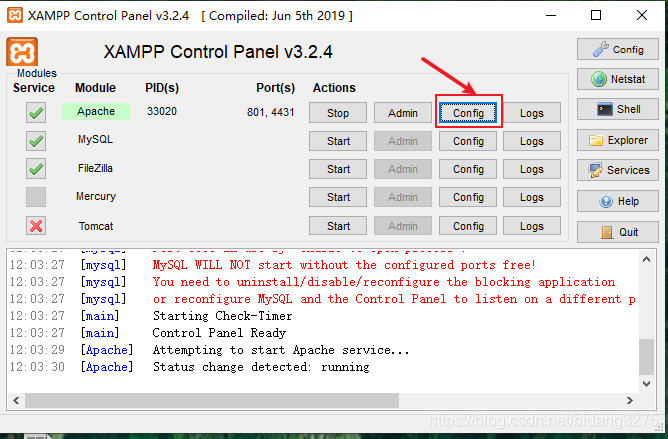This screenshot has height=439, width=668.
Task: Click 'You need to uninstall/disable/reconfigure' log line
Action: tap(383, 282)
